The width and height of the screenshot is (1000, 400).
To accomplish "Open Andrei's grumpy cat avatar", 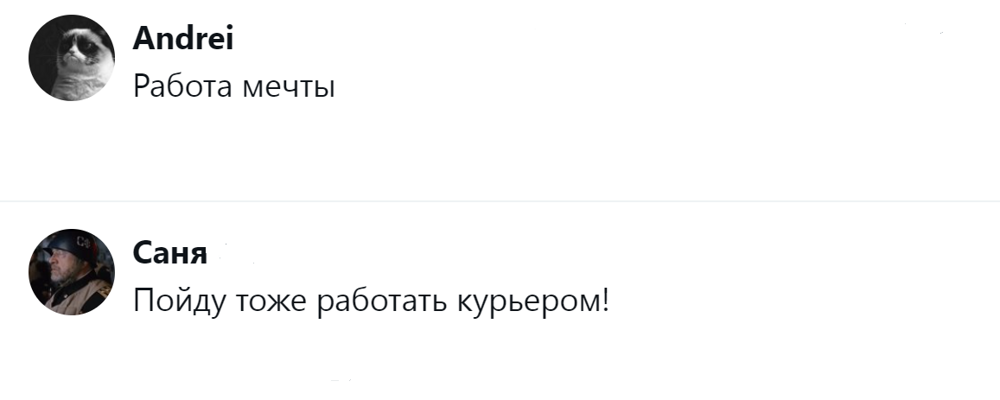I will click(x=71, y=57).
